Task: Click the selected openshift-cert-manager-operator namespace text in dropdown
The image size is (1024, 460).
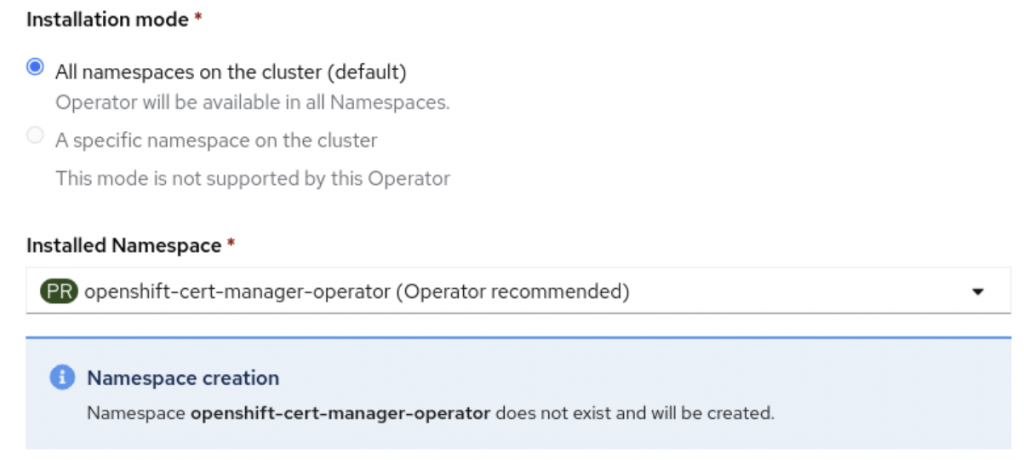Action: point(237,291)
